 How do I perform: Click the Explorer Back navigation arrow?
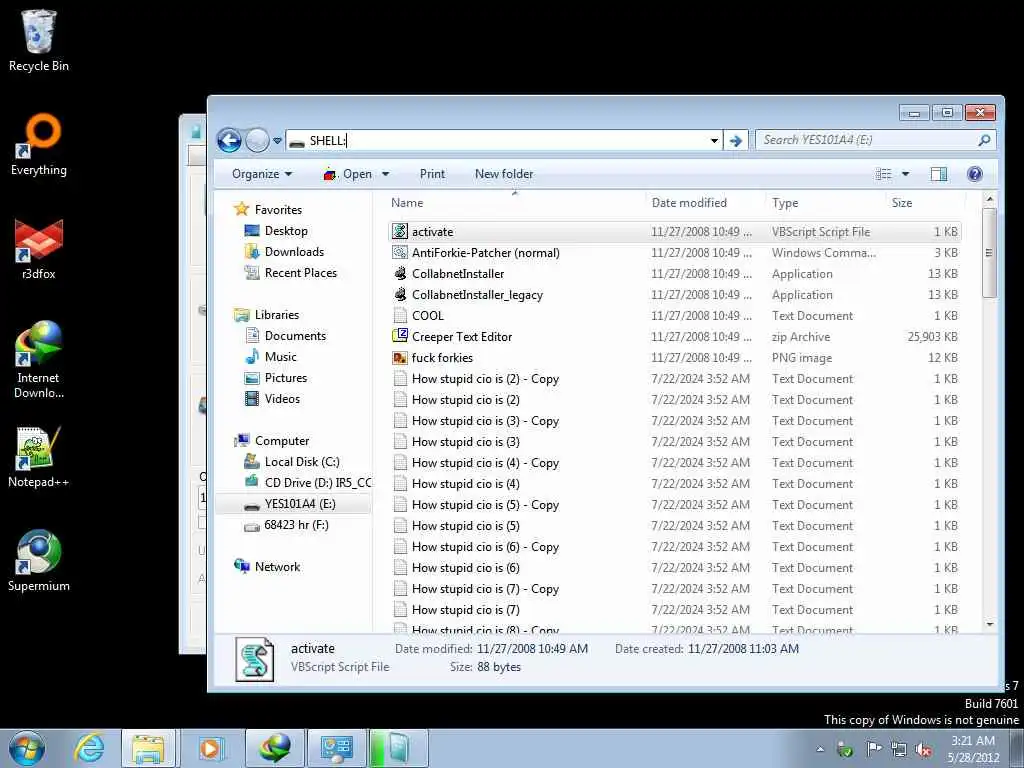(229, 140)
